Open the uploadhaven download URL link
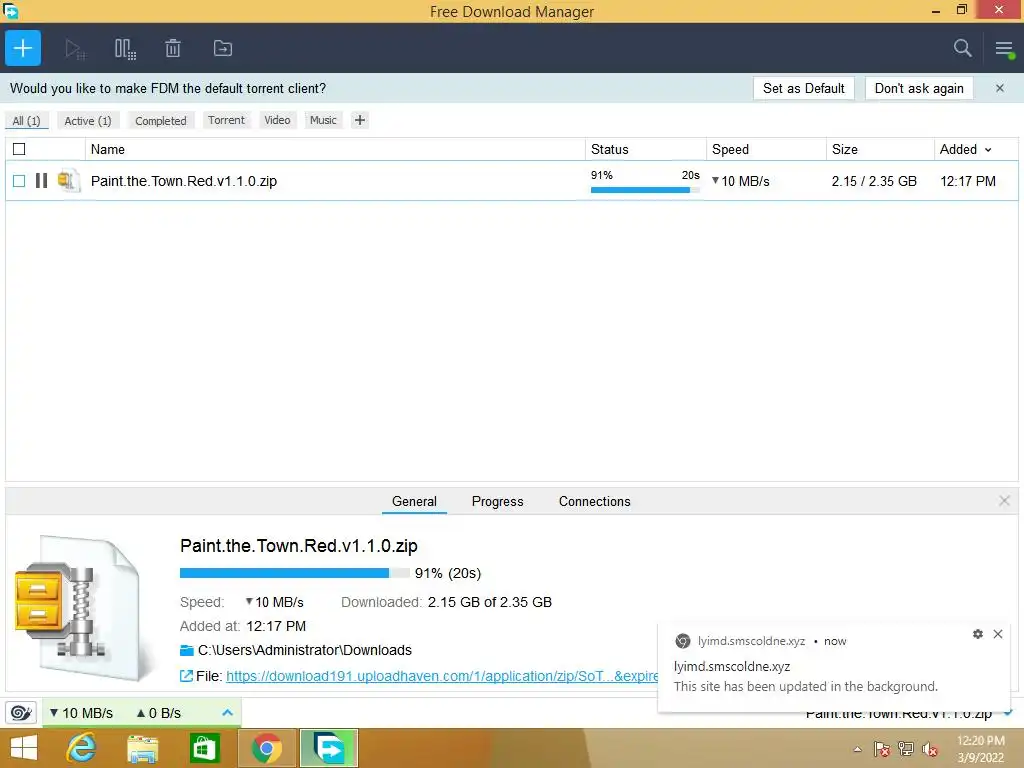1024x768 pixels. pyautogui.click(x=441, y=676)
